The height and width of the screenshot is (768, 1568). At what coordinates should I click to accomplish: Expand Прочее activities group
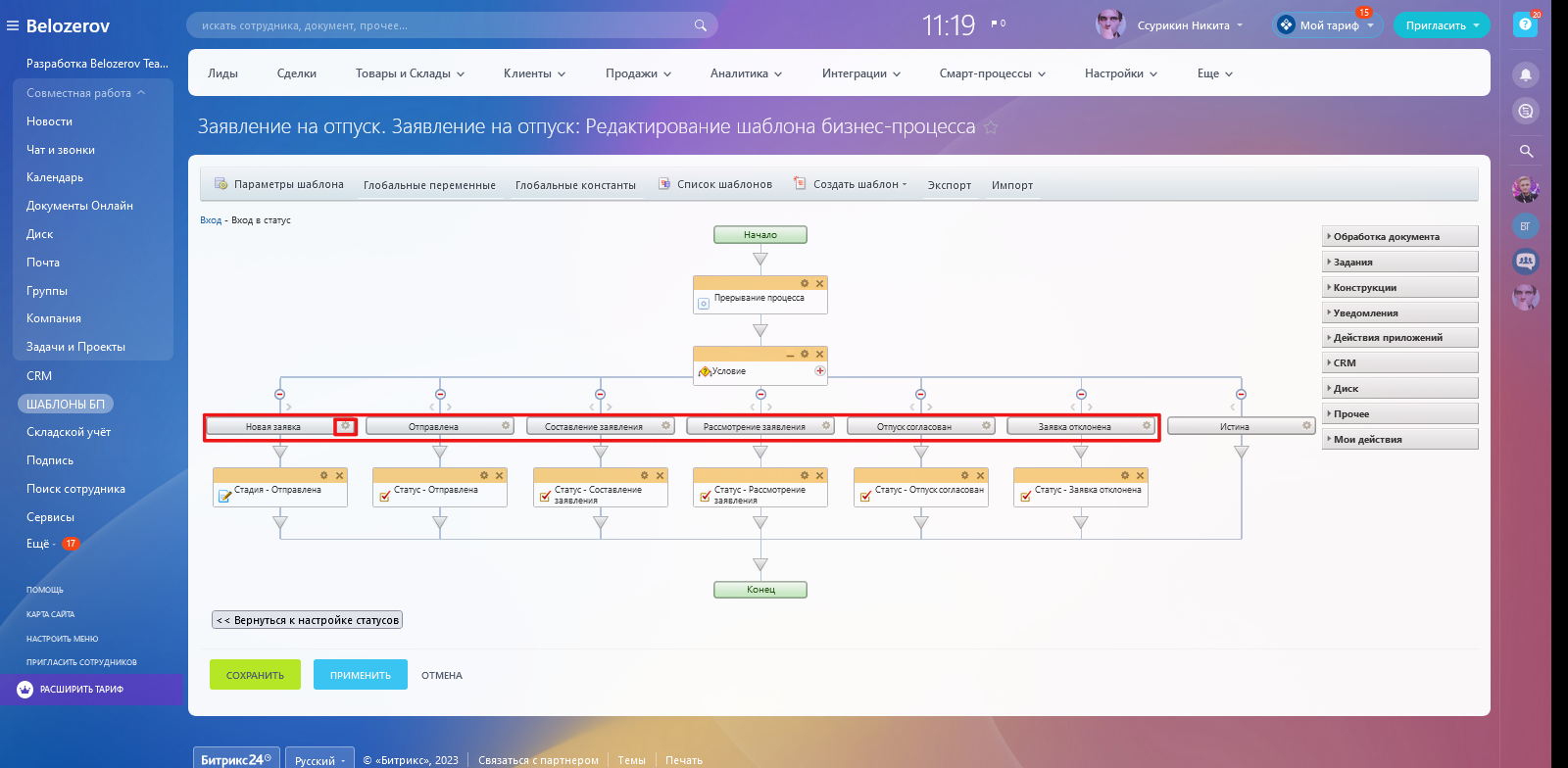click(x=1399, y=414)
